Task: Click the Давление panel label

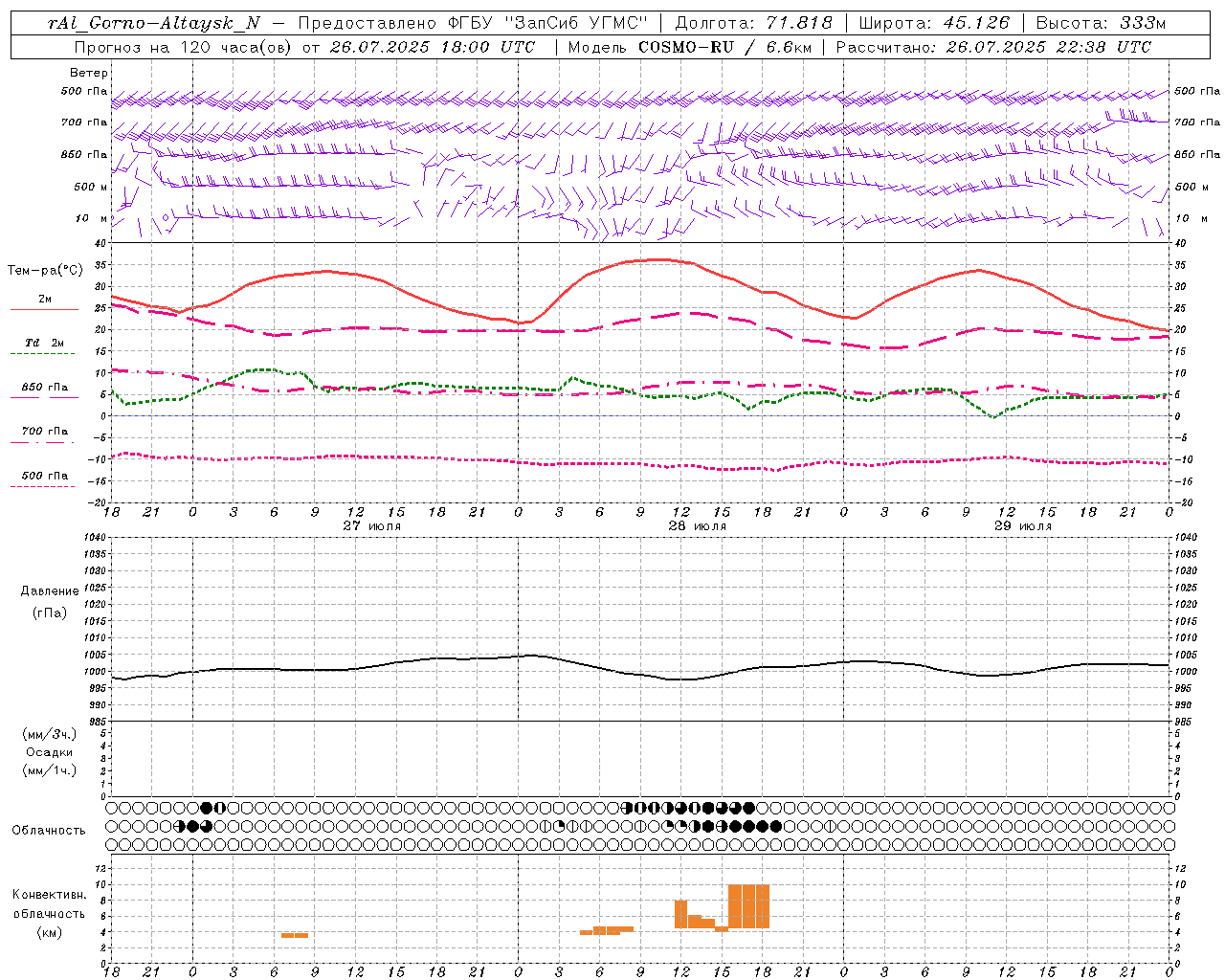Action: (x=50, y=591)
